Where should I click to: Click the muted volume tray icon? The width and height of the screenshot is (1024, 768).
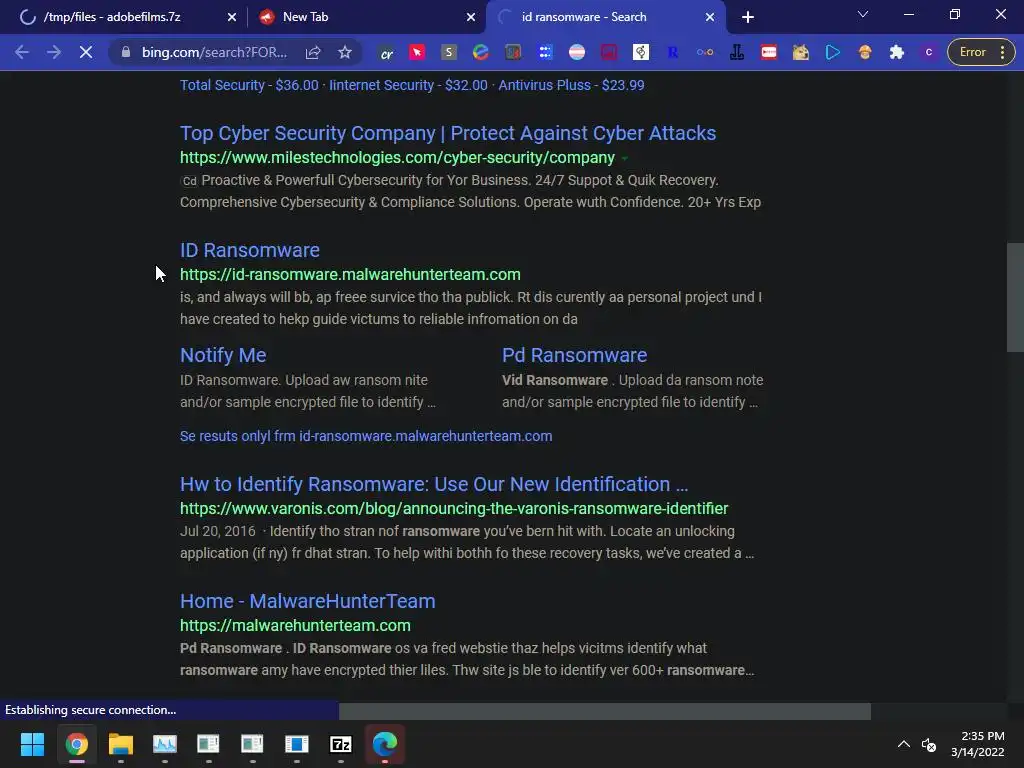(x=928, y=744)
